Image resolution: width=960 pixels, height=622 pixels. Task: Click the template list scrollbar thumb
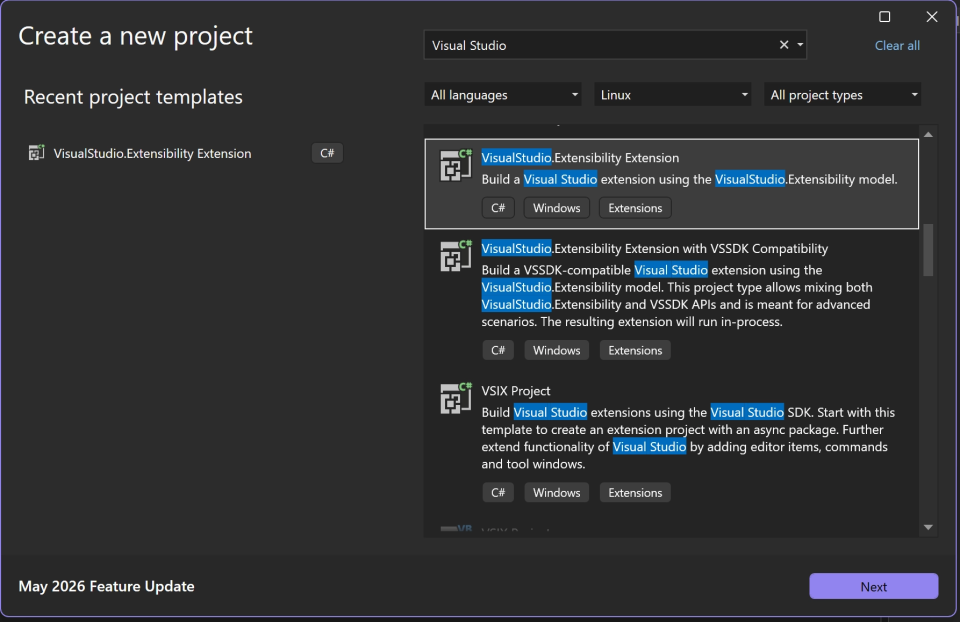pos(928,250)
